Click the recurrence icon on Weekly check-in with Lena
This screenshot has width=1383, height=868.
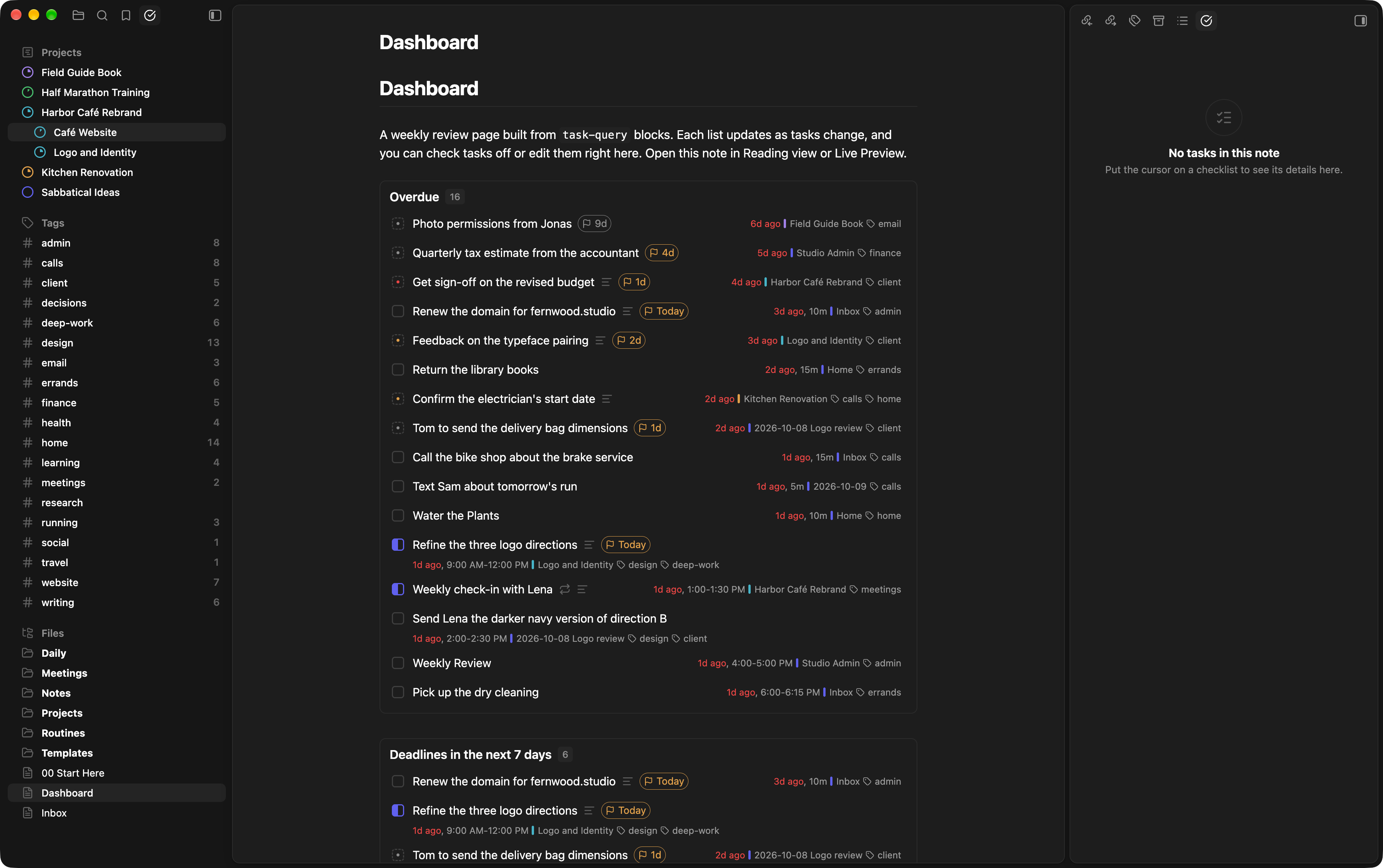tap(565, 590)
